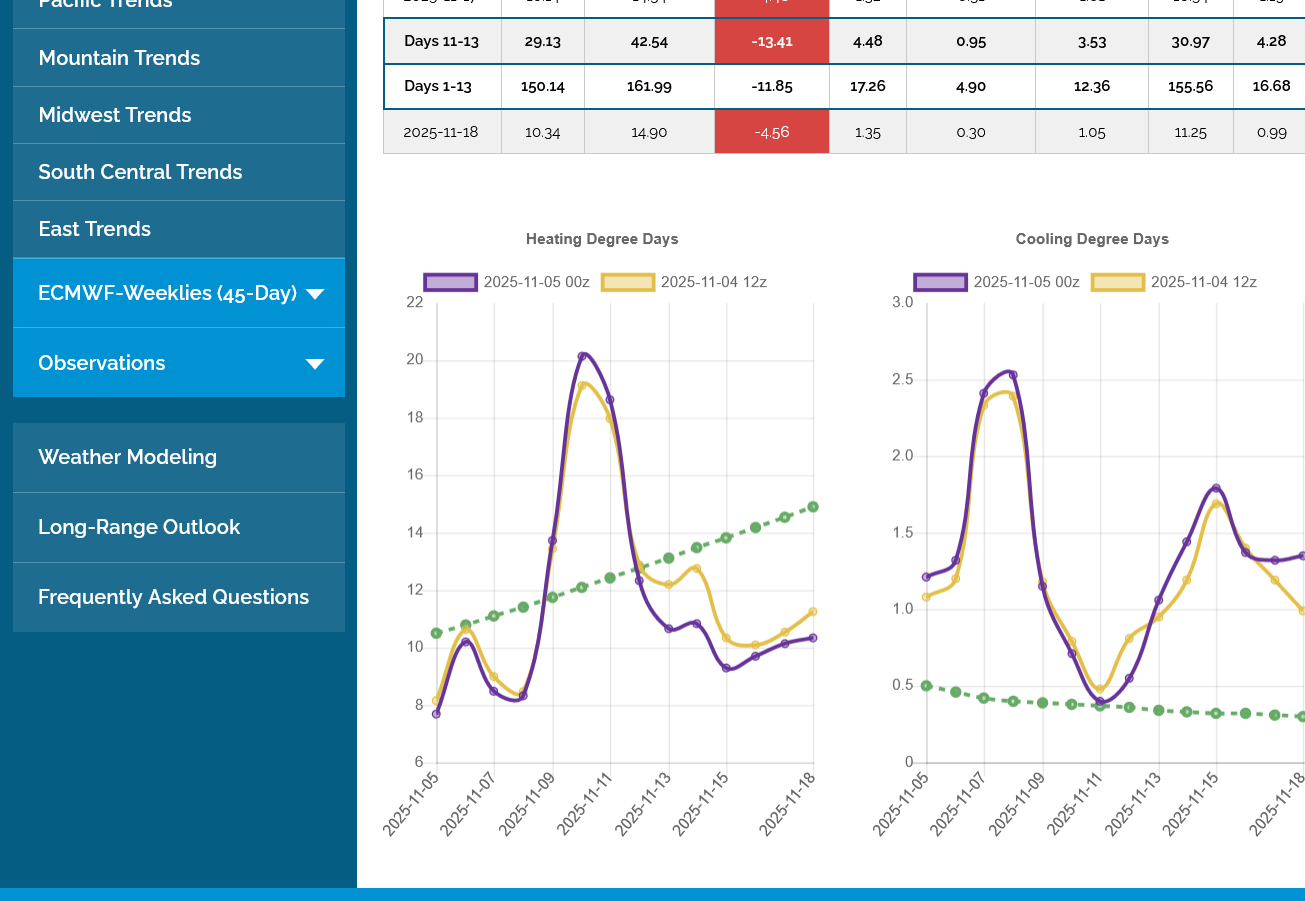Viewport: 1305px width, 901px height.
Task: Select the red -13.41 table cell
Action: click(771, 41)
